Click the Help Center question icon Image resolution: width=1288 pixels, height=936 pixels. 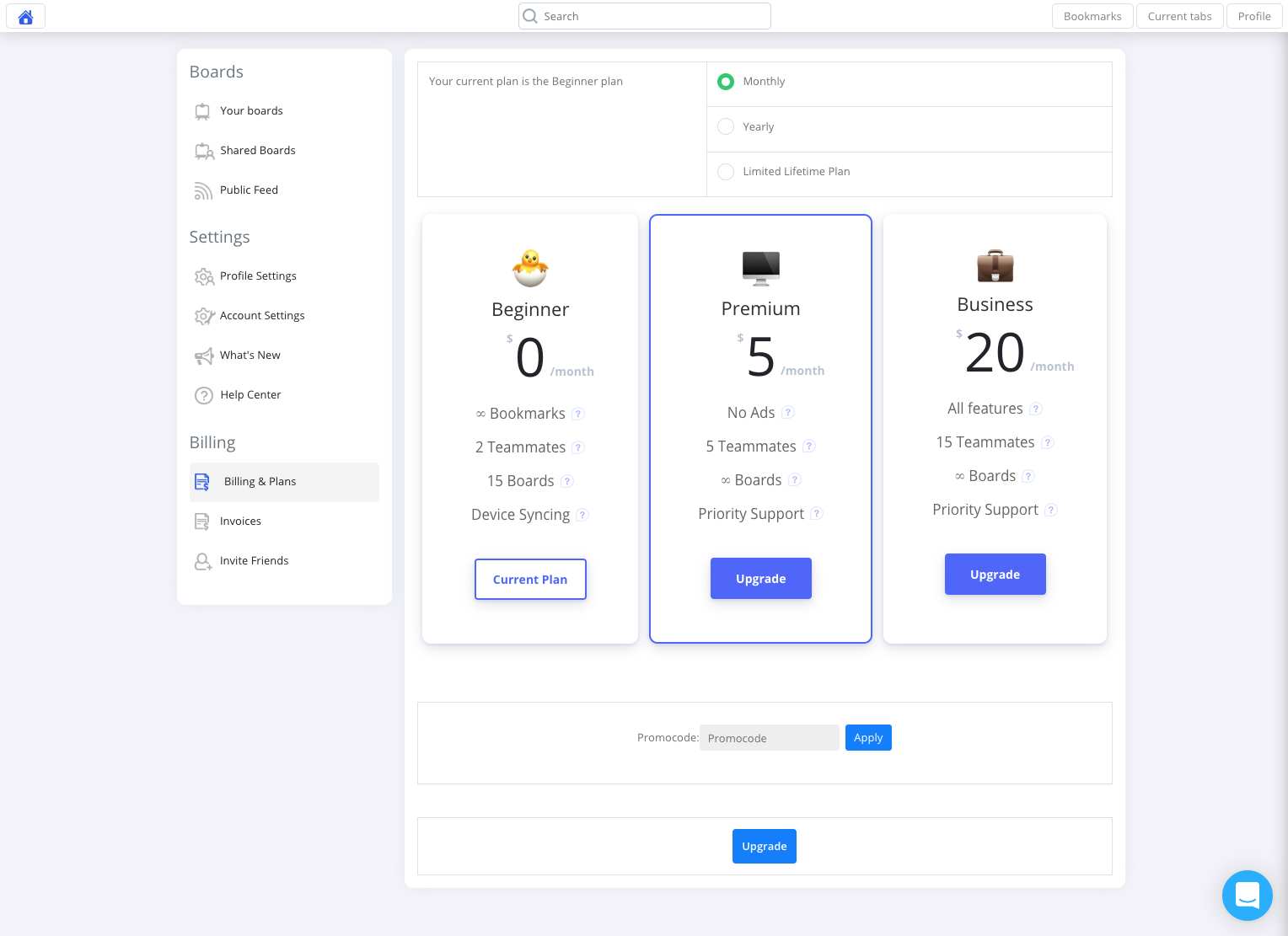204,395
